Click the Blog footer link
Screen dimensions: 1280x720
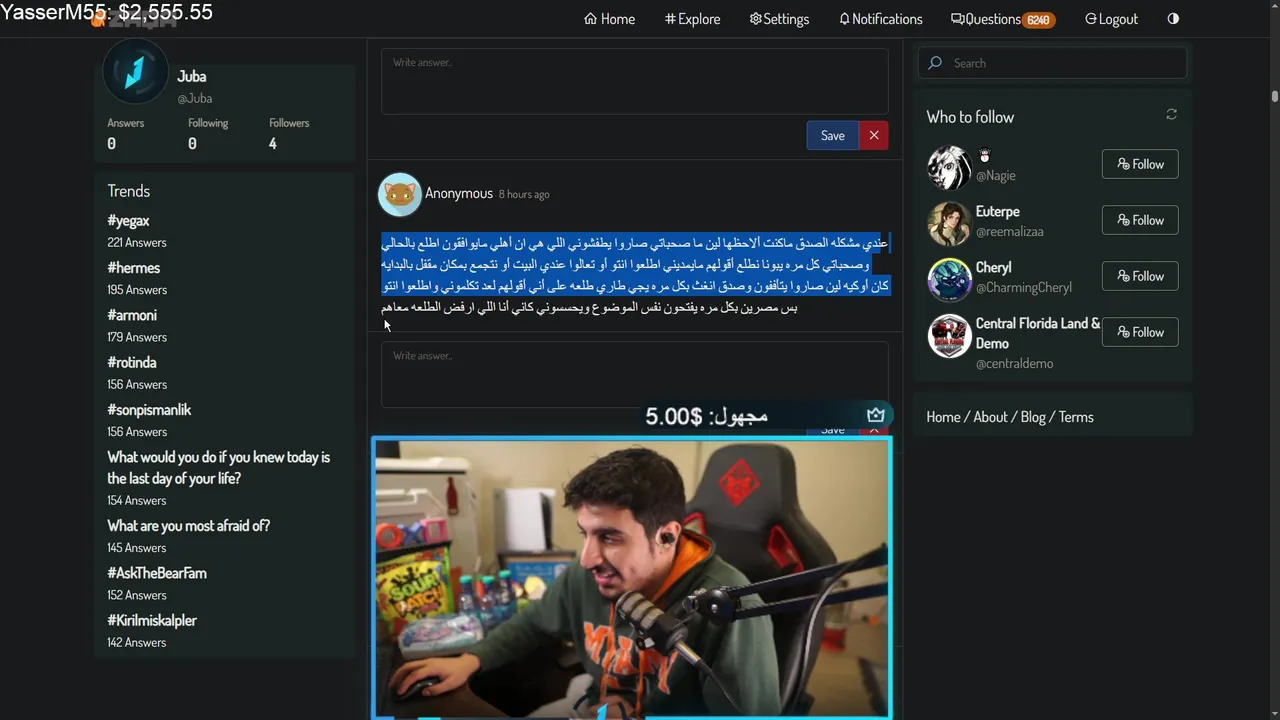click(x=1033, y=417)
